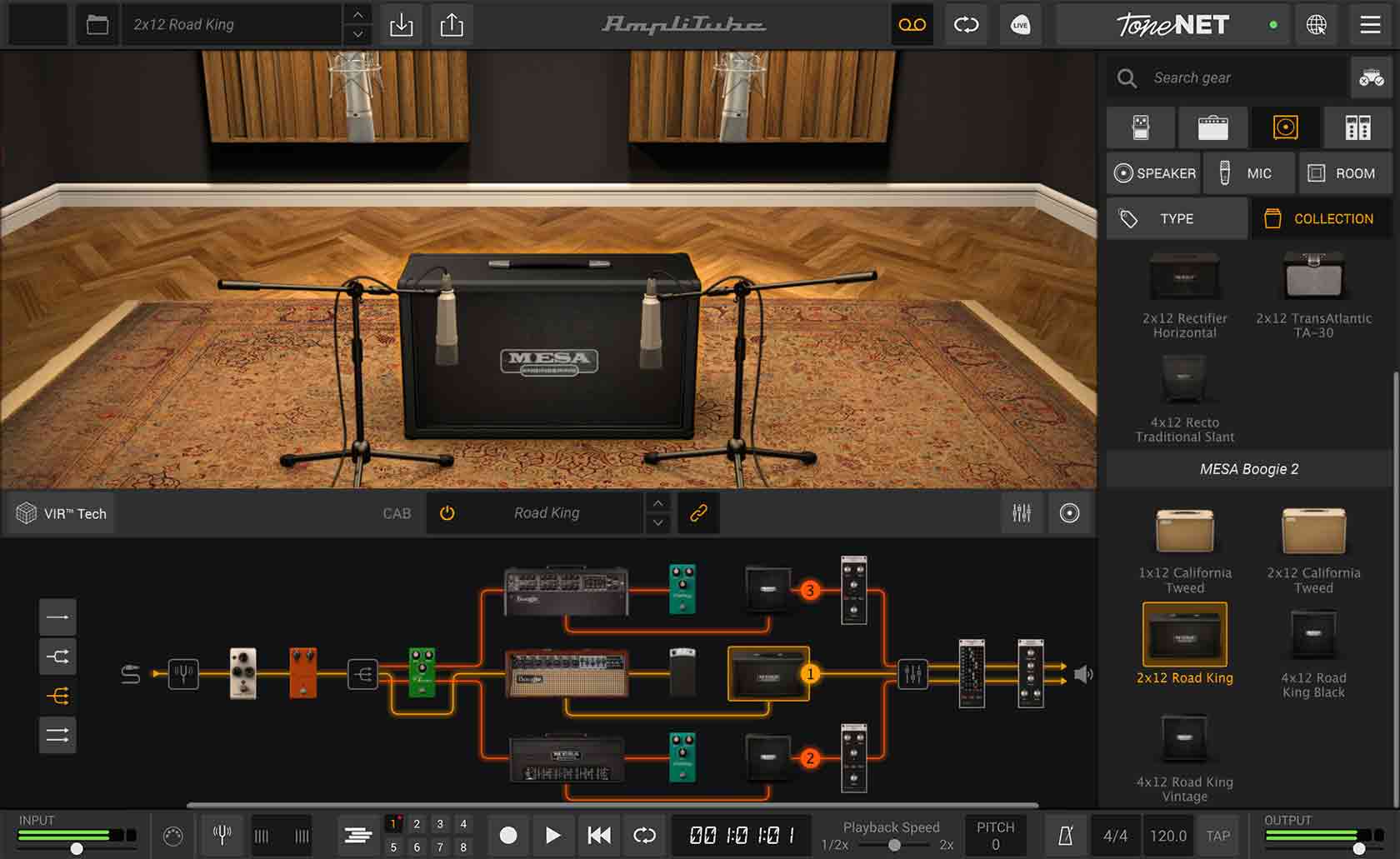Select 4x12 Recto Traditional Slant cabinet

(x=1184, y=398)
